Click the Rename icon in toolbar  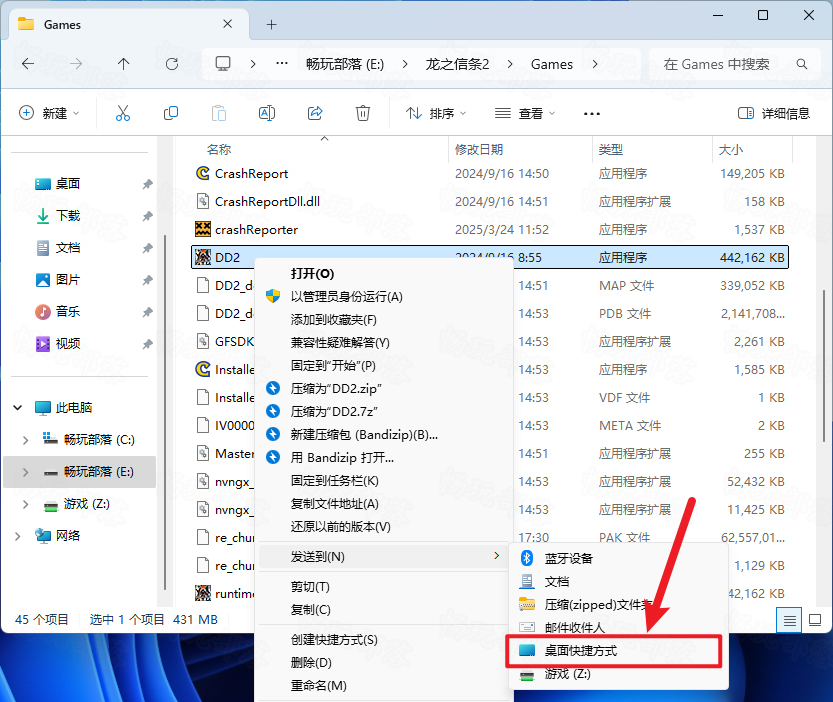[267, 113]
